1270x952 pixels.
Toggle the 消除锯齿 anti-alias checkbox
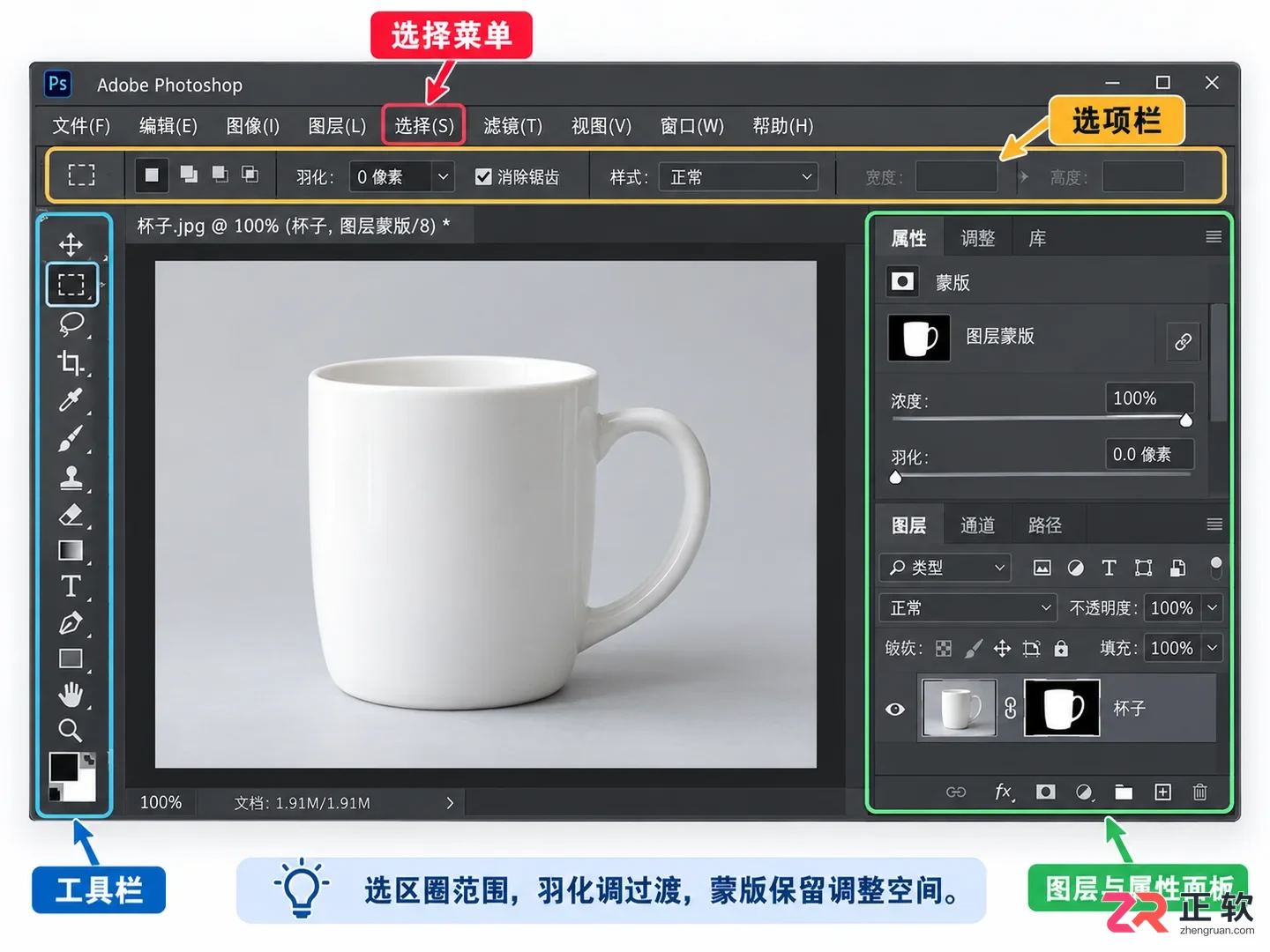(x=483, y=176)
